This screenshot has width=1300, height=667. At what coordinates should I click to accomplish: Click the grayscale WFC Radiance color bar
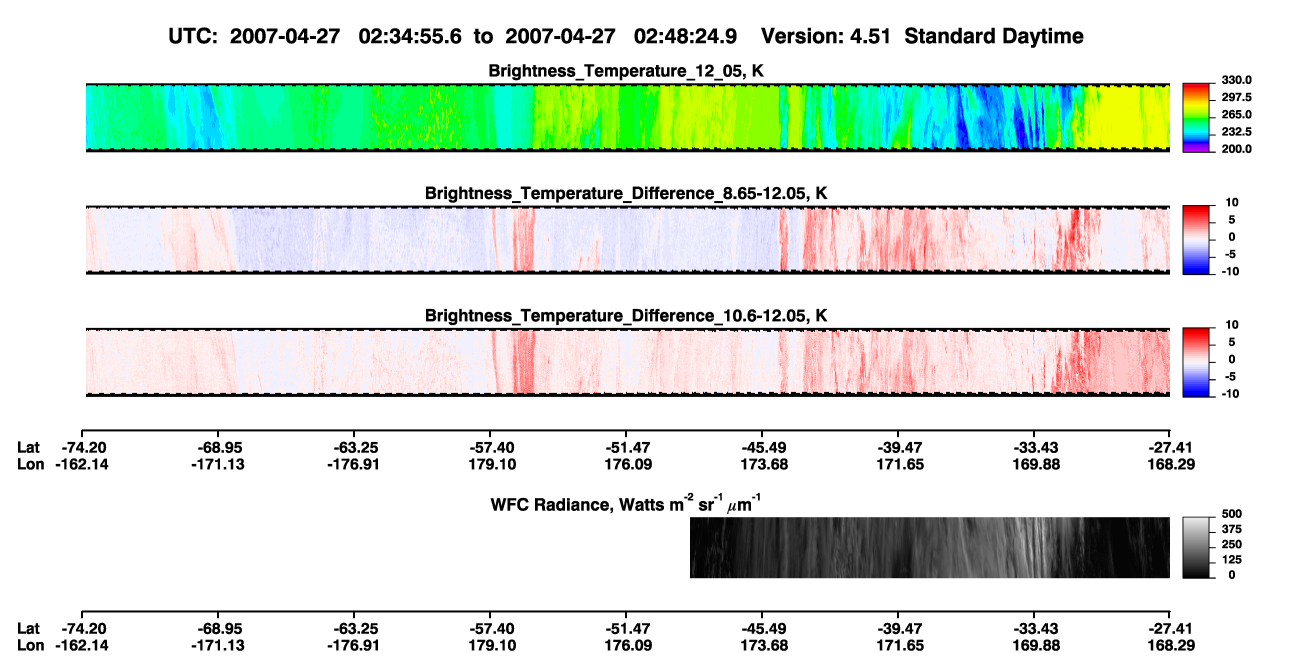click(x=1195, y=547)
